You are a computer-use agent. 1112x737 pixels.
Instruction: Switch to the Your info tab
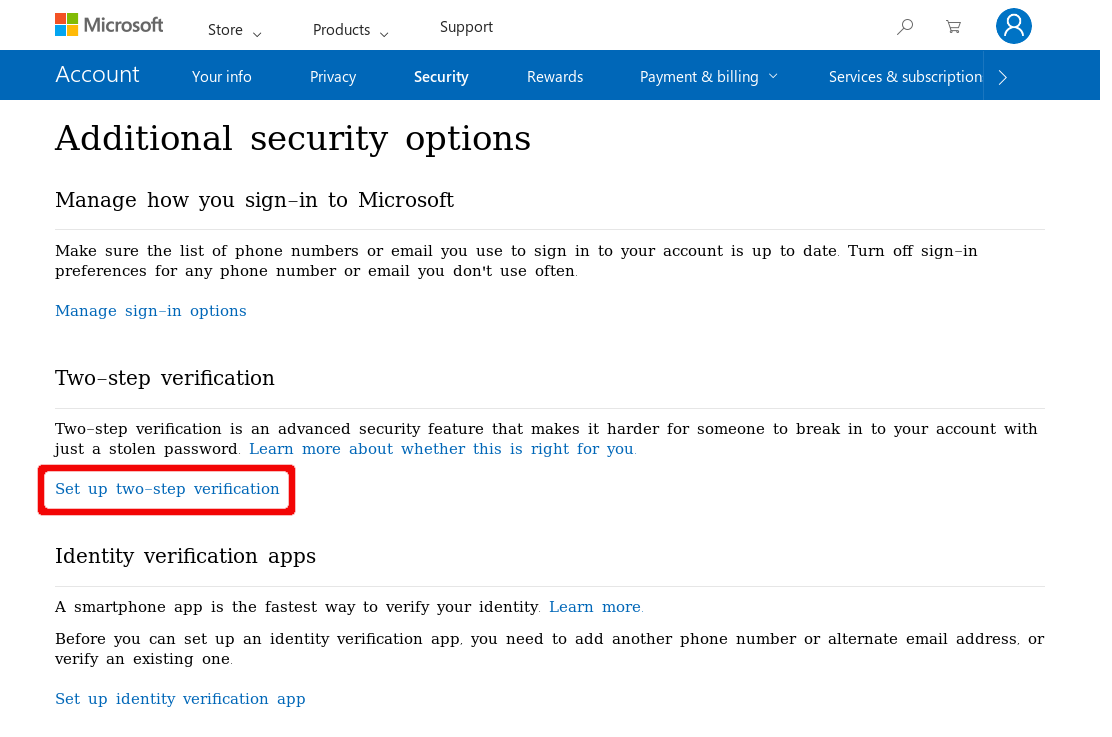point(221,76)
